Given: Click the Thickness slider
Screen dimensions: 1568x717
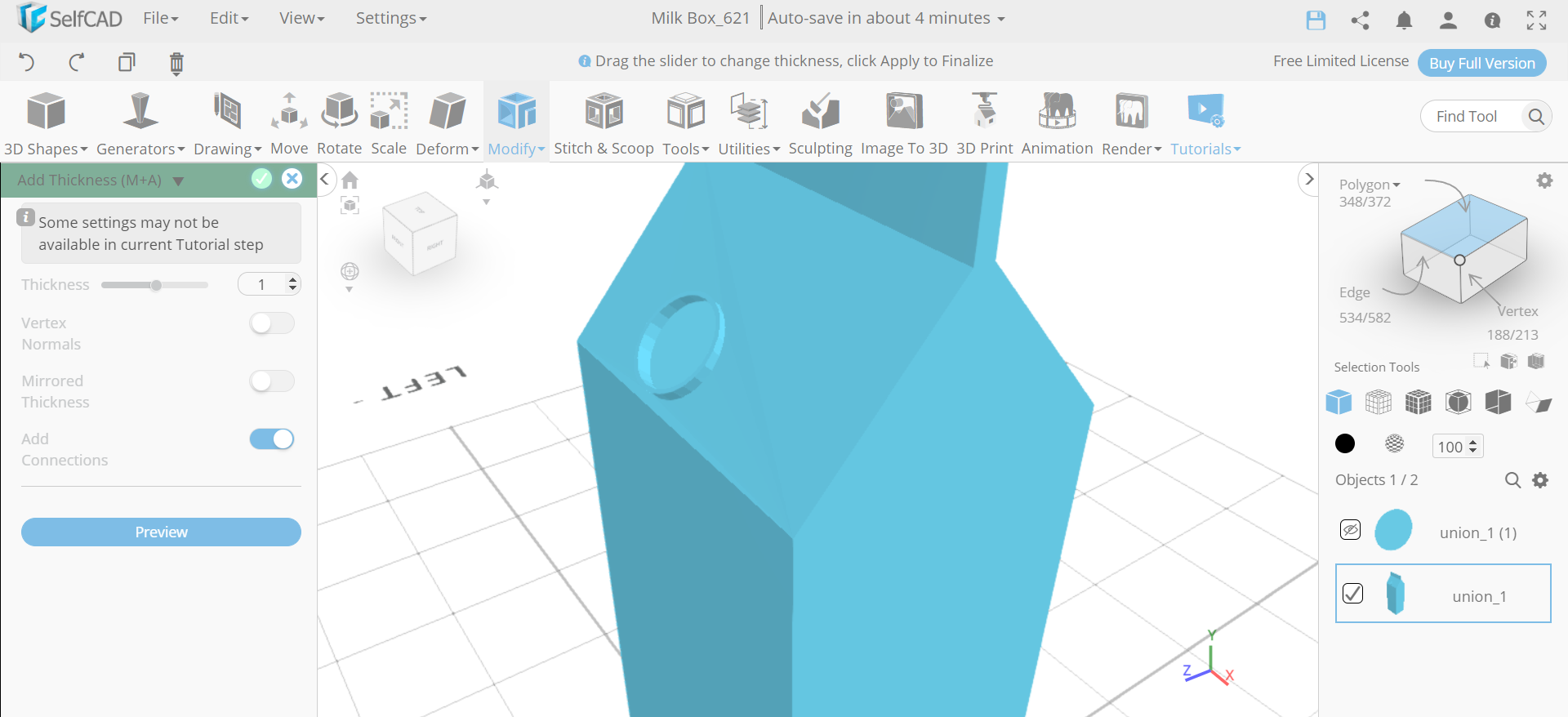Looking at the screenshot, I should tap(154, 285).
